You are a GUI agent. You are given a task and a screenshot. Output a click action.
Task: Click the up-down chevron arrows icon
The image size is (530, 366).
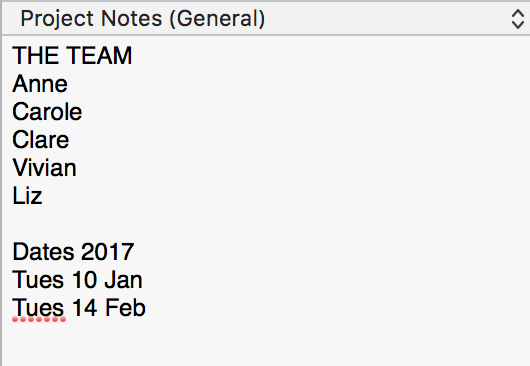(517, 19)
